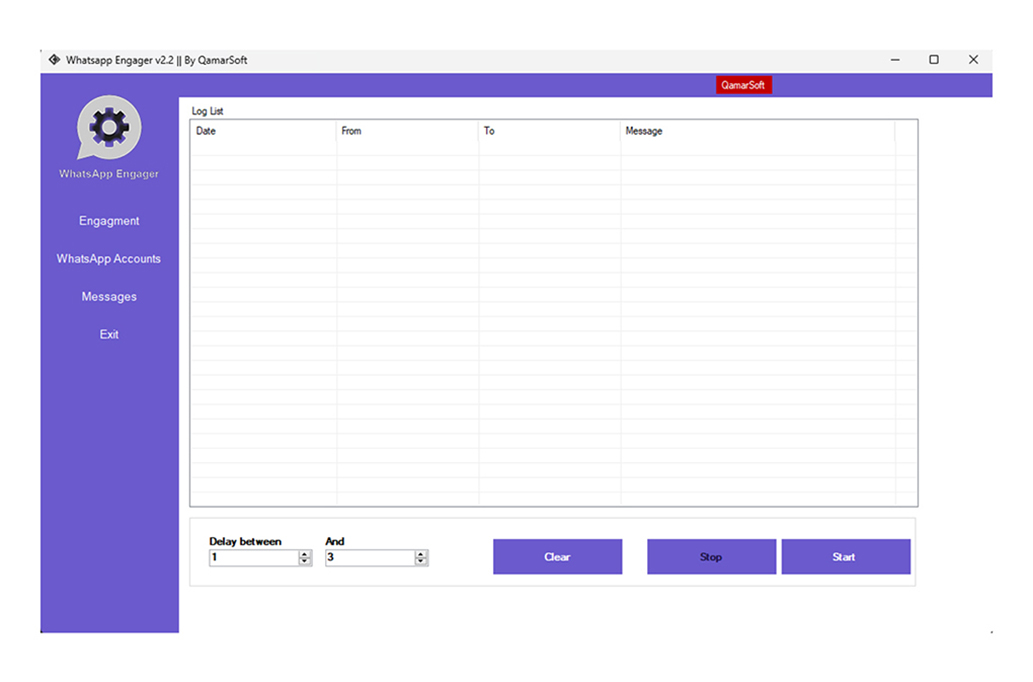Stop the engagement process

coord(711,557)
